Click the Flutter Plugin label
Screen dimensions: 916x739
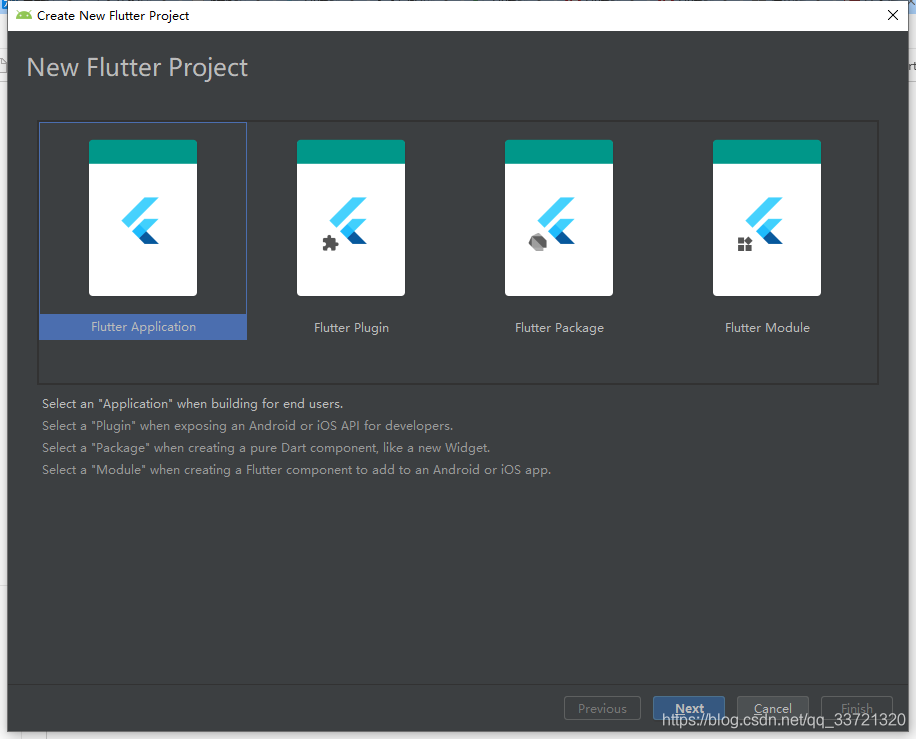[351, 328]
